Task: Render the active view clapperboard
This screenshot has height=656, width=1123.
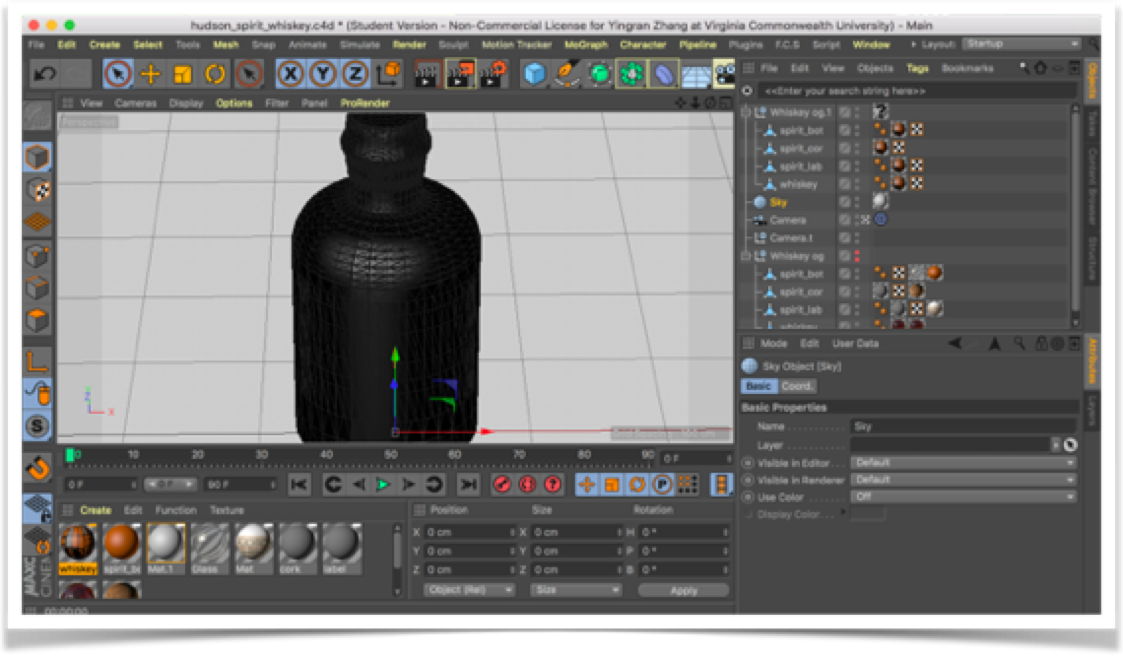Action: (426, 74)
